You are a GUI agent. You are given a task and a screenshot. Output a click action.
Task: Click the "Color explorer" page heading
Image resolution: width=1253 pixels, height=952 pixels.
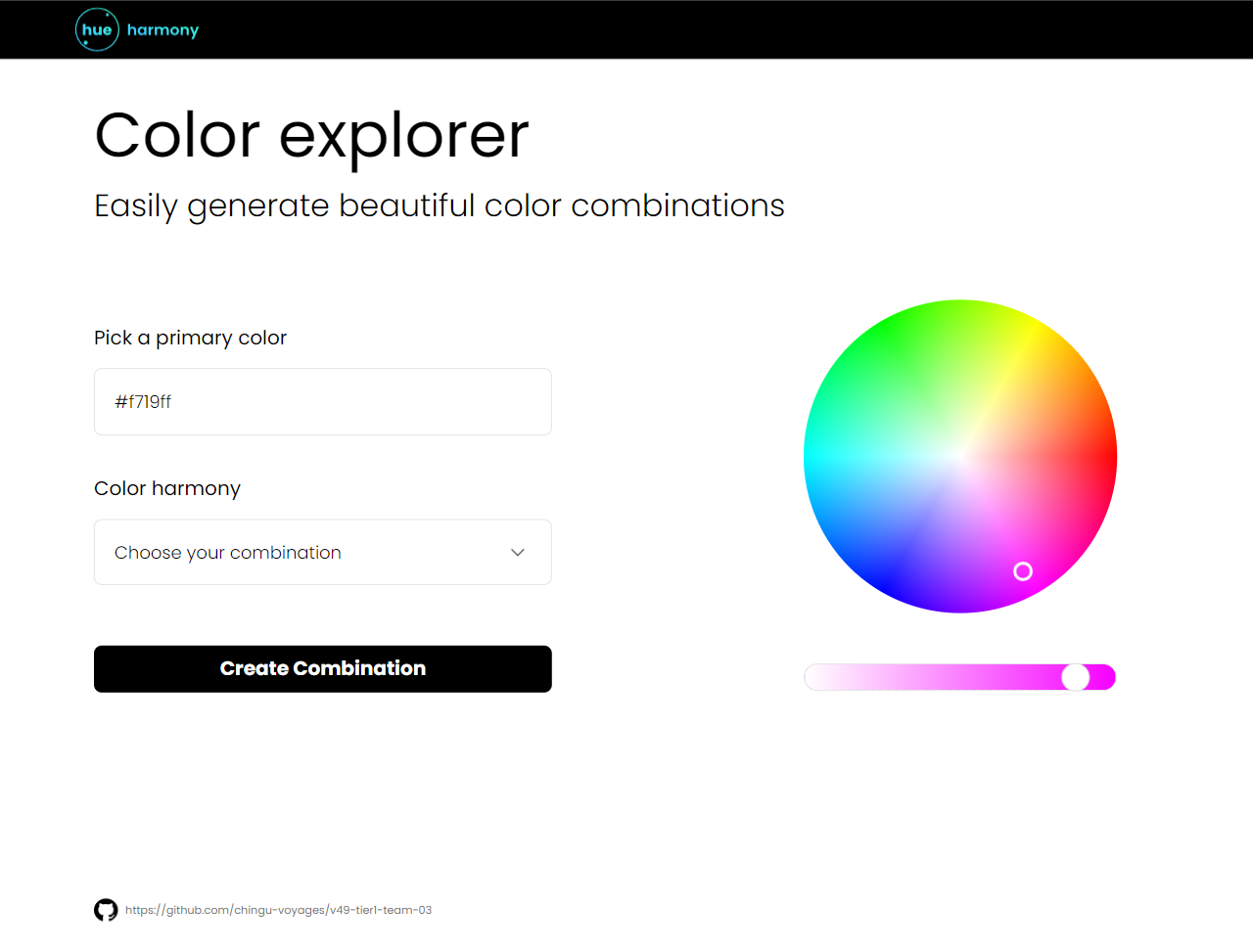click(x=311, y=135)
